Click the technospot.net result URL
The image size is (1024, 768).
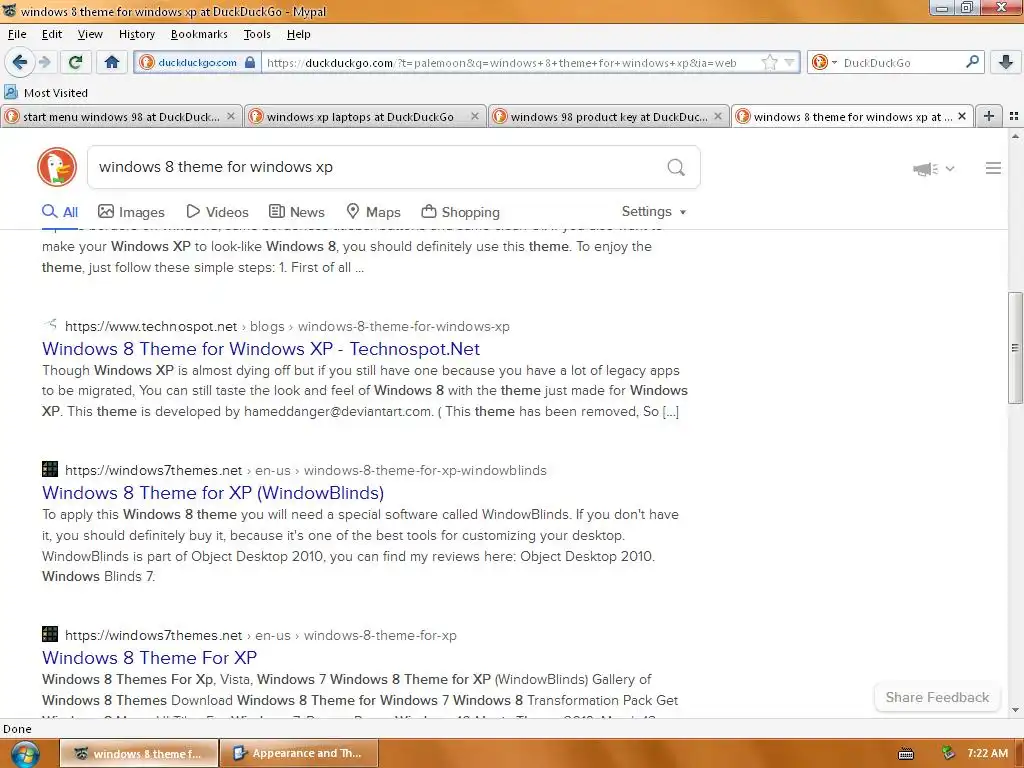[x=287, y=327]
